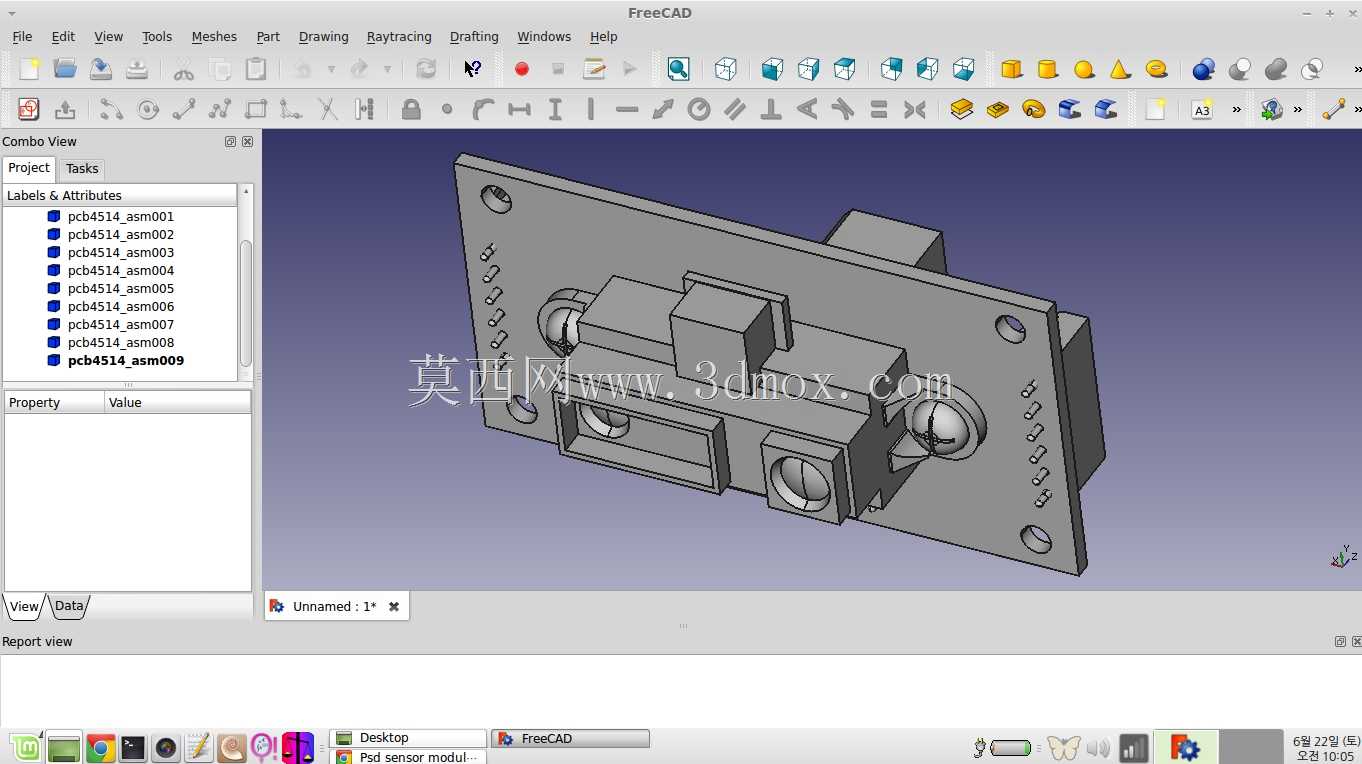1362x764 pixels.
Task: Create a yellow box primitive
Action: [x=1012, y=69]
